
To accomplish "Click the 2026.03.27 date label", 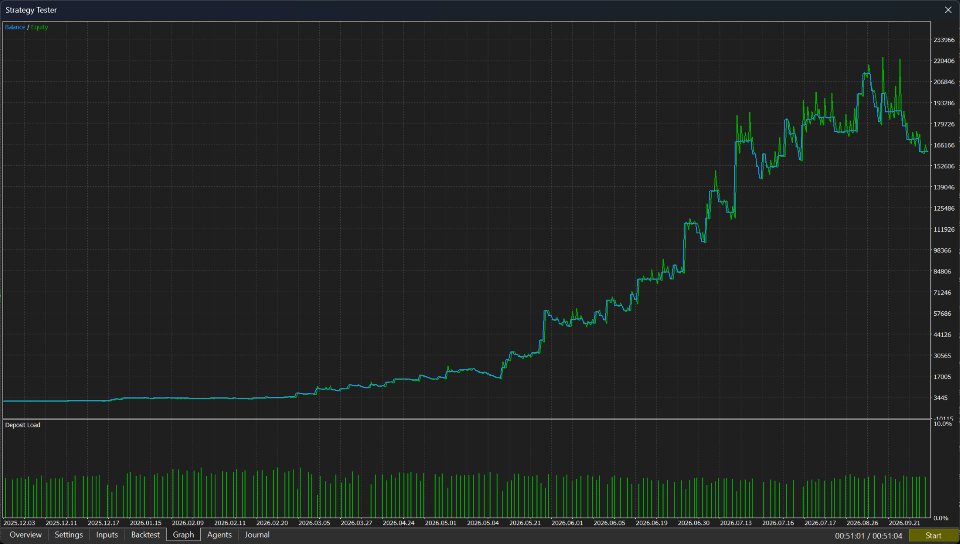I will point(356,523).
